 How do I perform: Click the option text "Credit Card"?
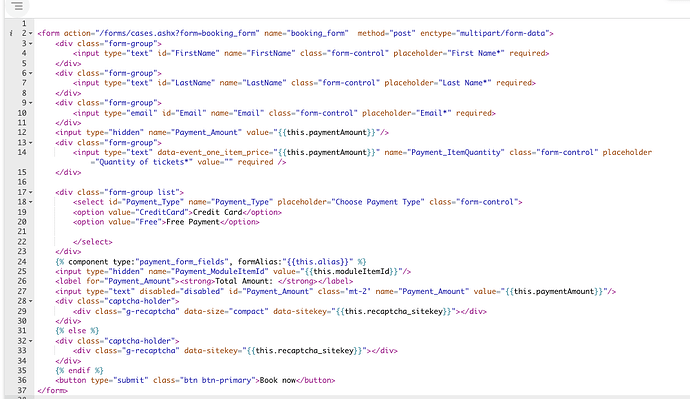click(217, 212)
